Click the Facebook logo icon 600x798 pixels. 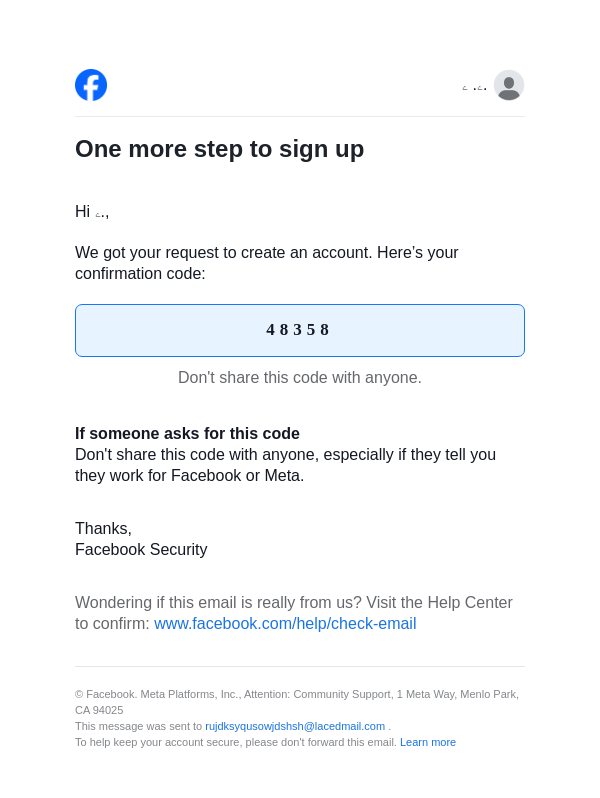coord(91,85)
